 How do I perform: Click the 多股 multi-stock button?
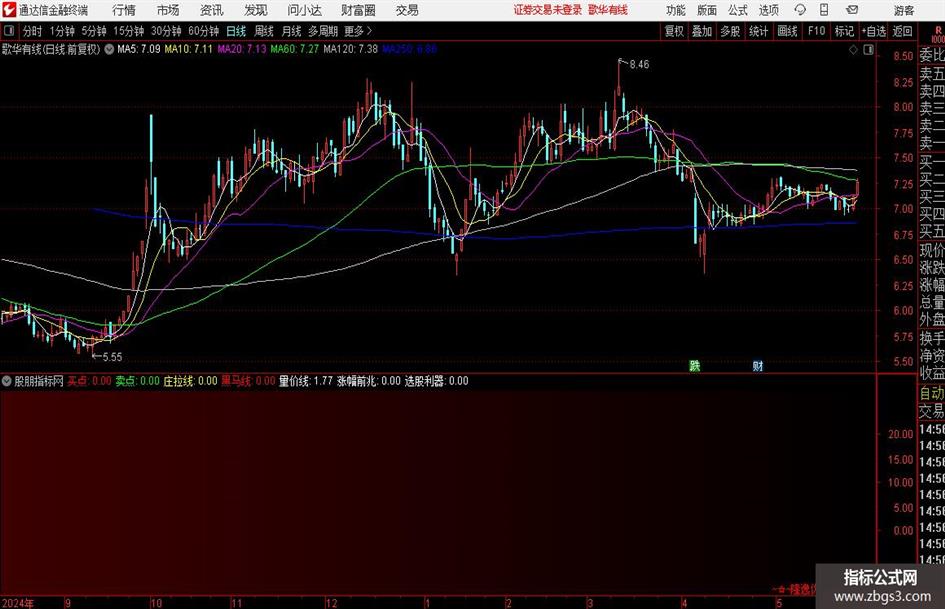[x=730, y=31]
